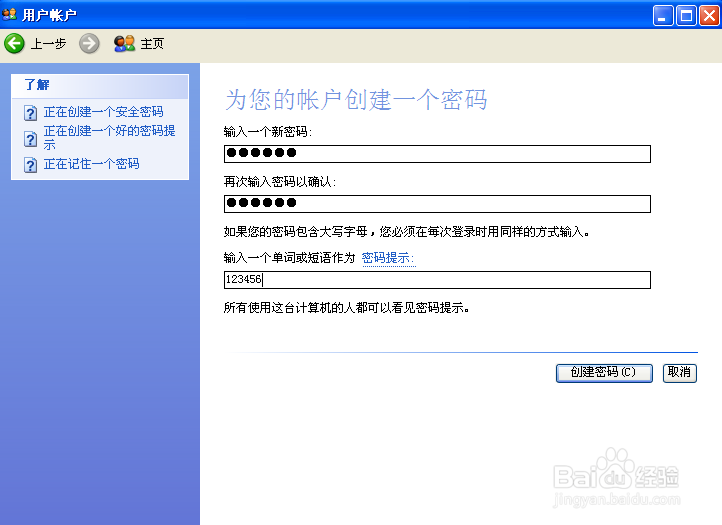Screen dimensions: 722x525
Task: Click the 了解 panel header
Action: [x=100, y=86]
